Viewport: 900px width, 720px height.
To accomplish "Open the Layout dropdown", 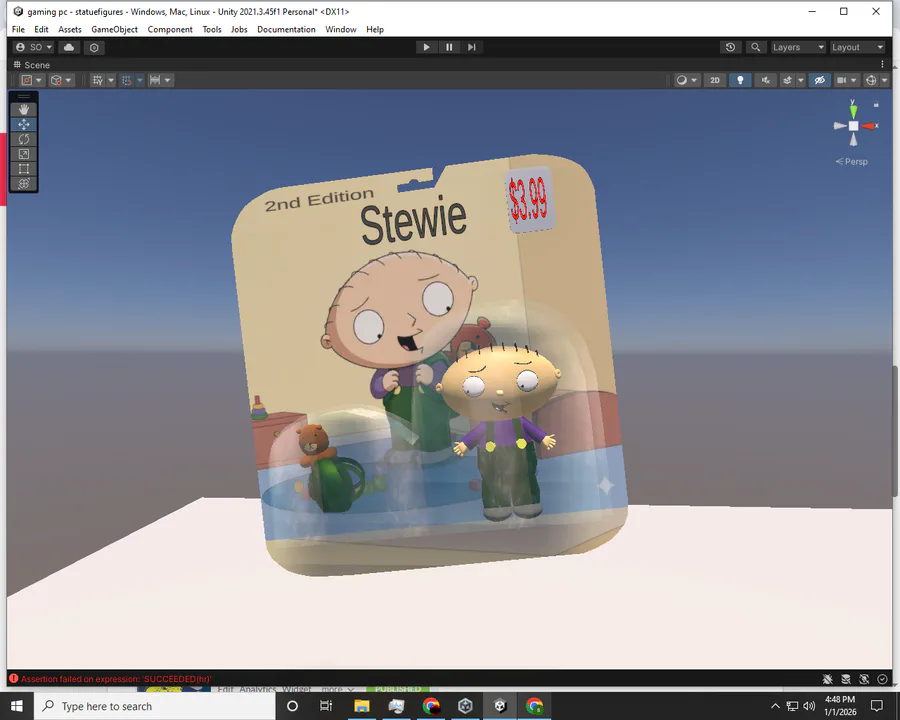I will (858, 47).
